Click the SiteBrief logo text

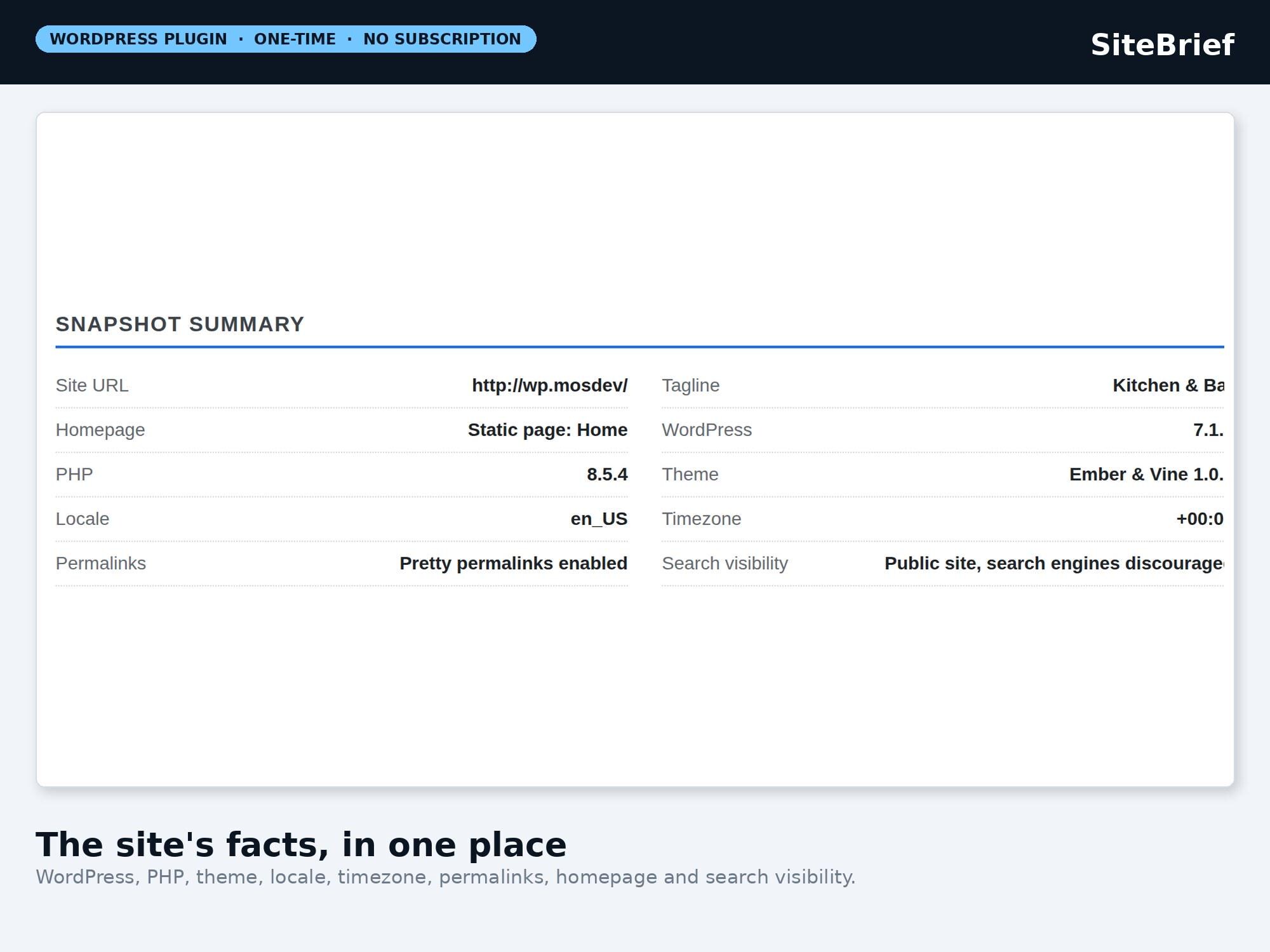coord(1162,45)
